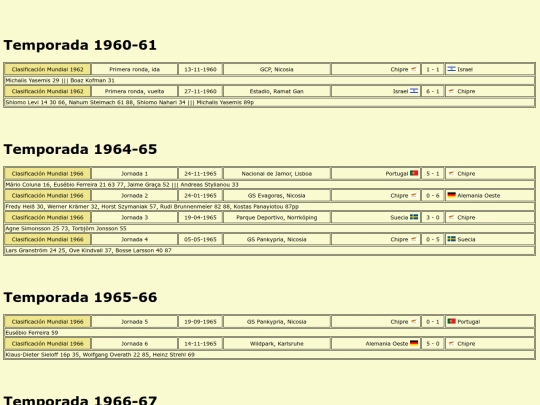Click scorers line starting with Klaus-Dieter Sieloff
The width and height of the screenshot is (540, 405).
pyautogui.click(x=269, y=355)
